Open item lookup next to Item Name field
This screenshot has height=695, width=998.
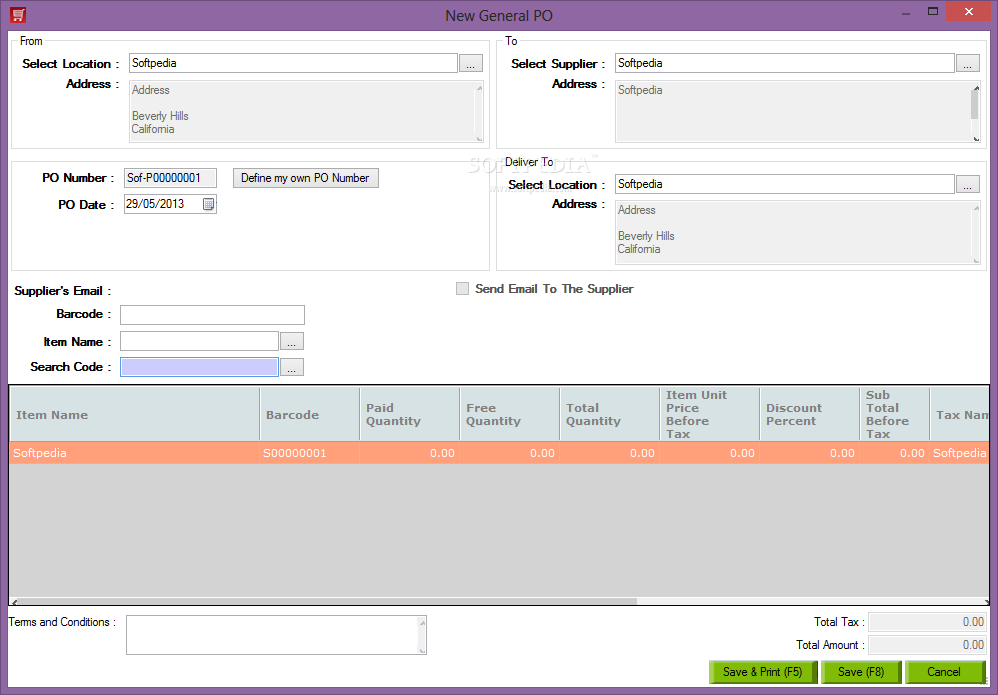(x=292, y=342)
